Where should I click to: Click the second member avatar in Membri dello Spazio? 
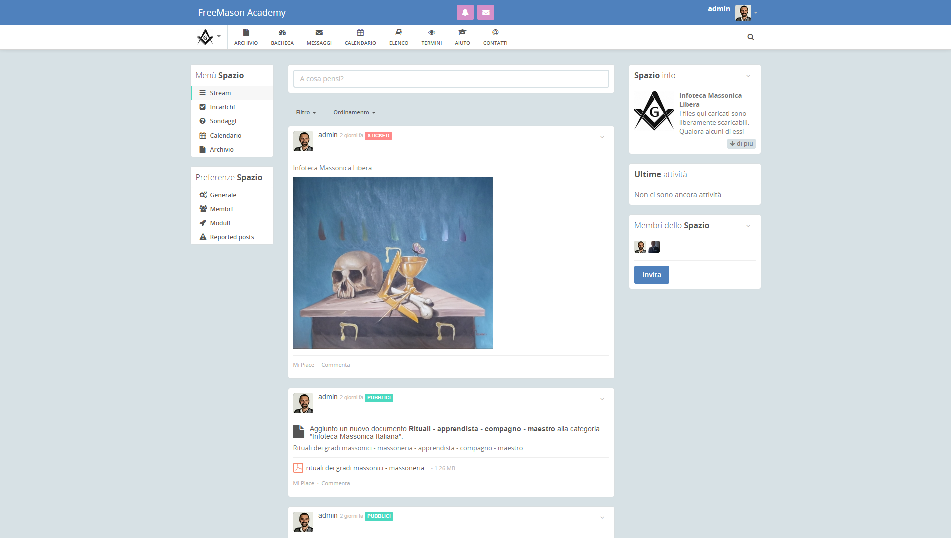point(654,247)
